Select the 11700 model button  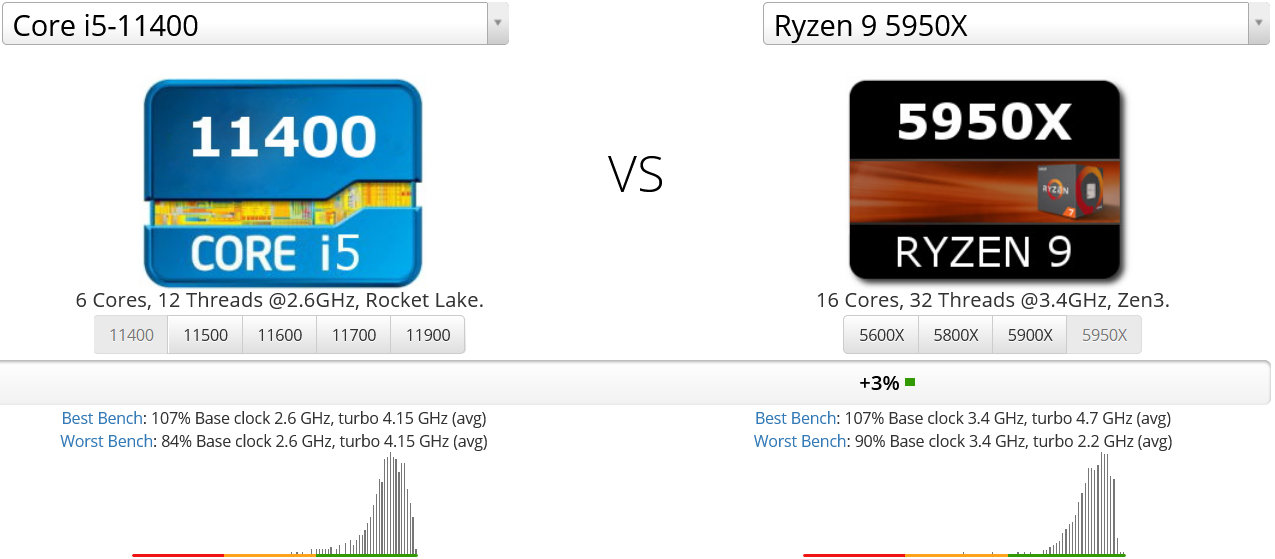click(x=354, y=335)
